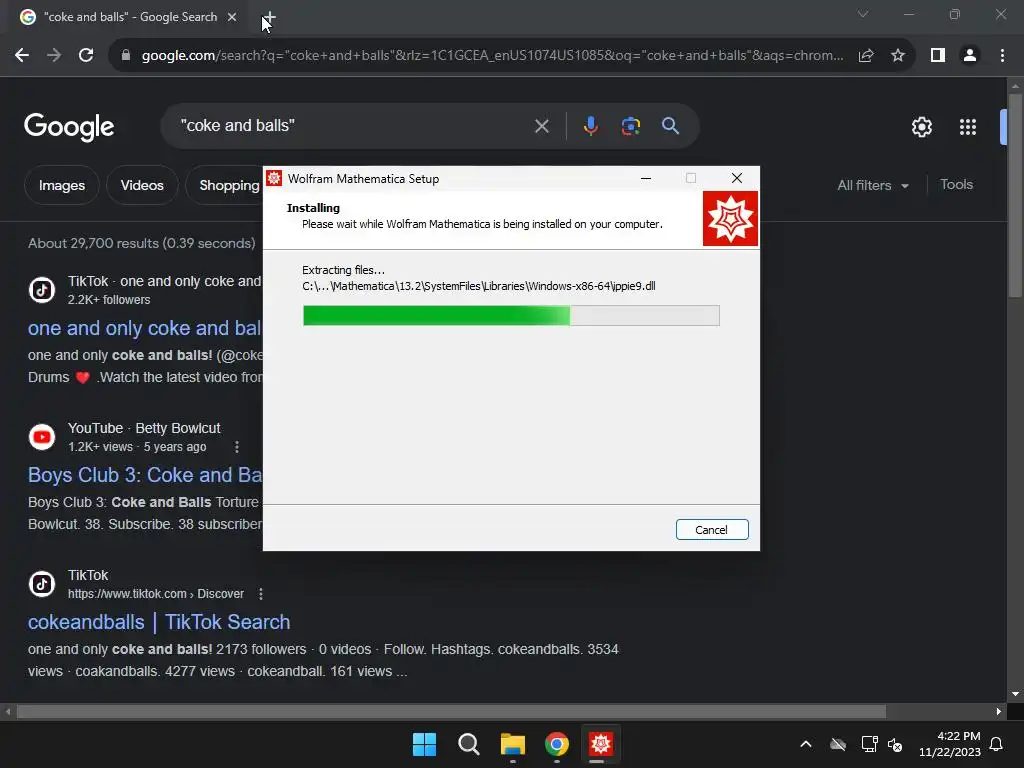The width and height of the screenshot is (1024, 768).
Task: Click the "Extracting files..." status text
Action: [x=344, y=270]
